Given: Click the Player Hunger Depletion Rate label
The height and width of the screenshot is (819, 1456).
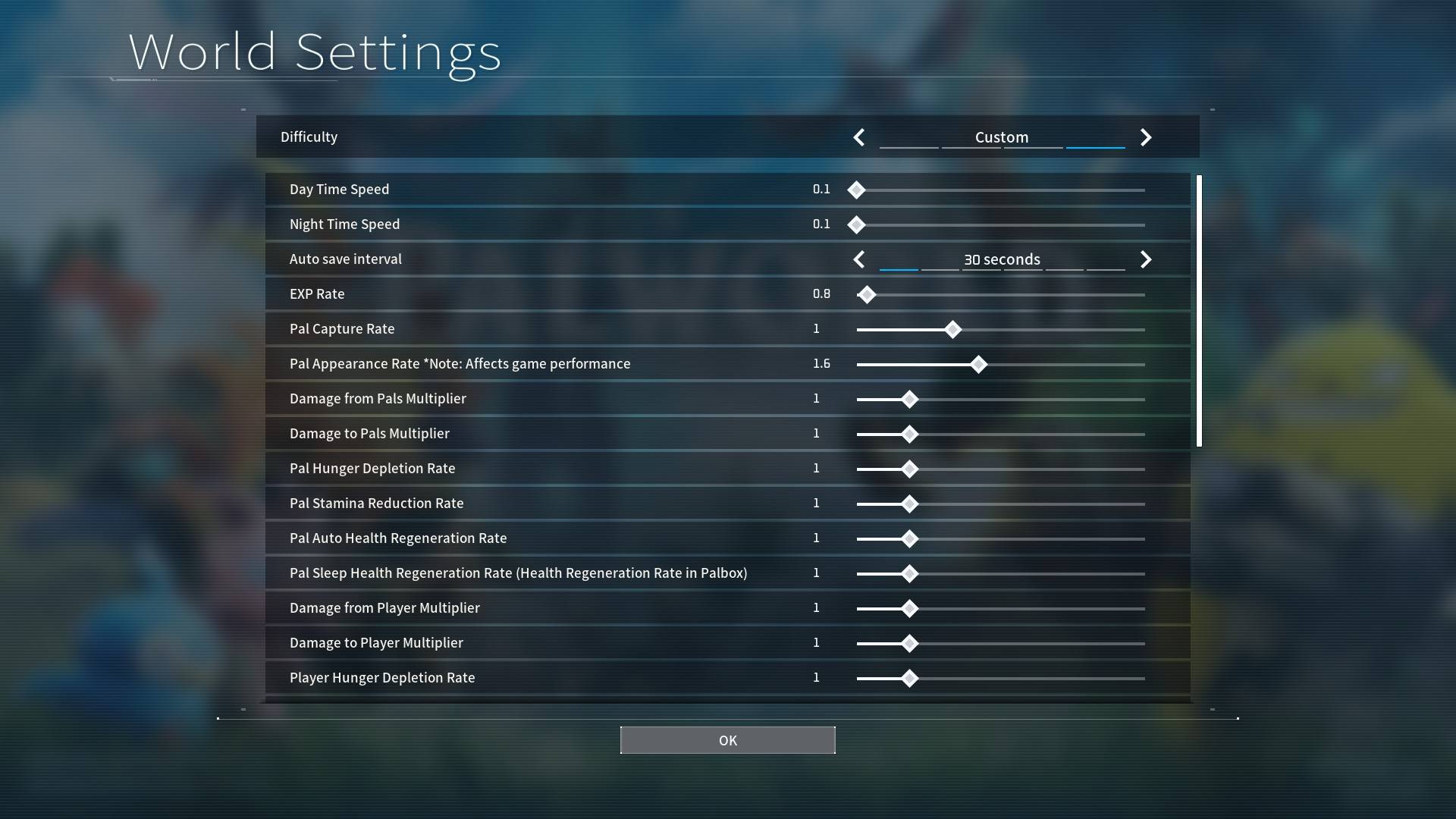Looking at the screenshot, I should tap(382, 678).
